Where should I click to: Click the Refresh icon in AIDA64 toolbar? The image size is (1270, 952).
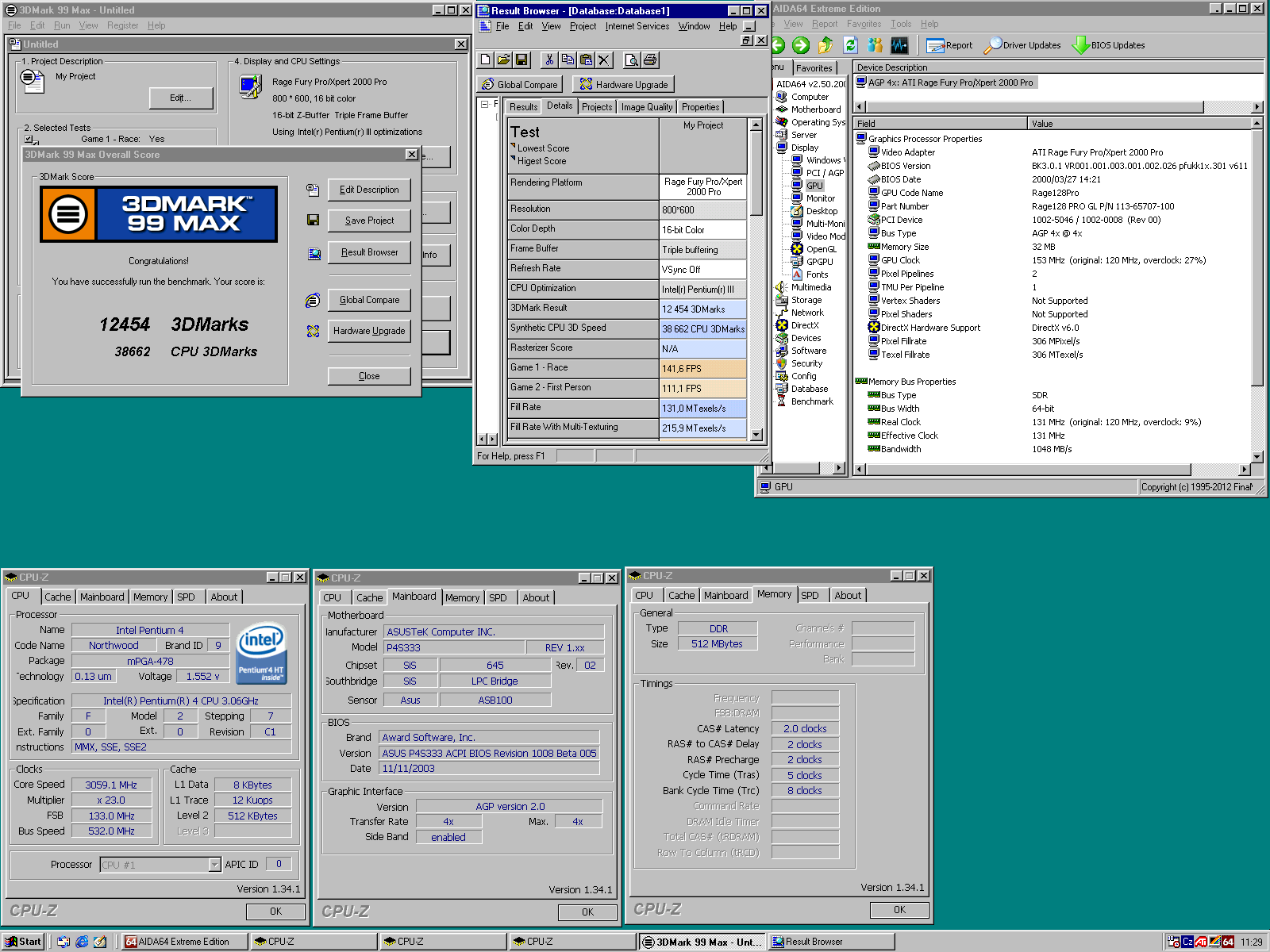tap(850, 45)
